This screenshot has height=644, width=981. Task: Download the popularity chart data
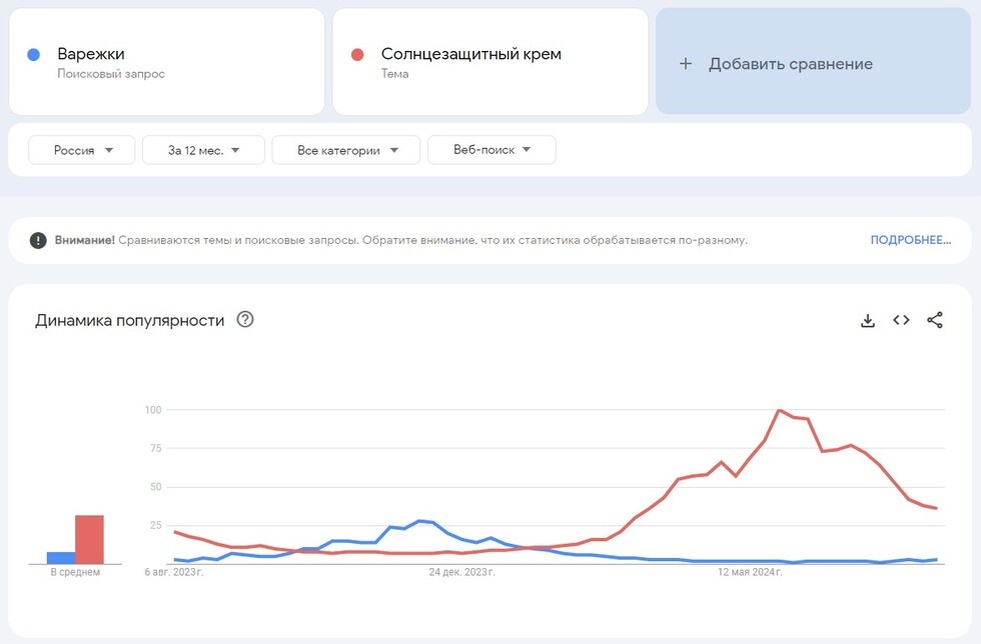[867, 320]
